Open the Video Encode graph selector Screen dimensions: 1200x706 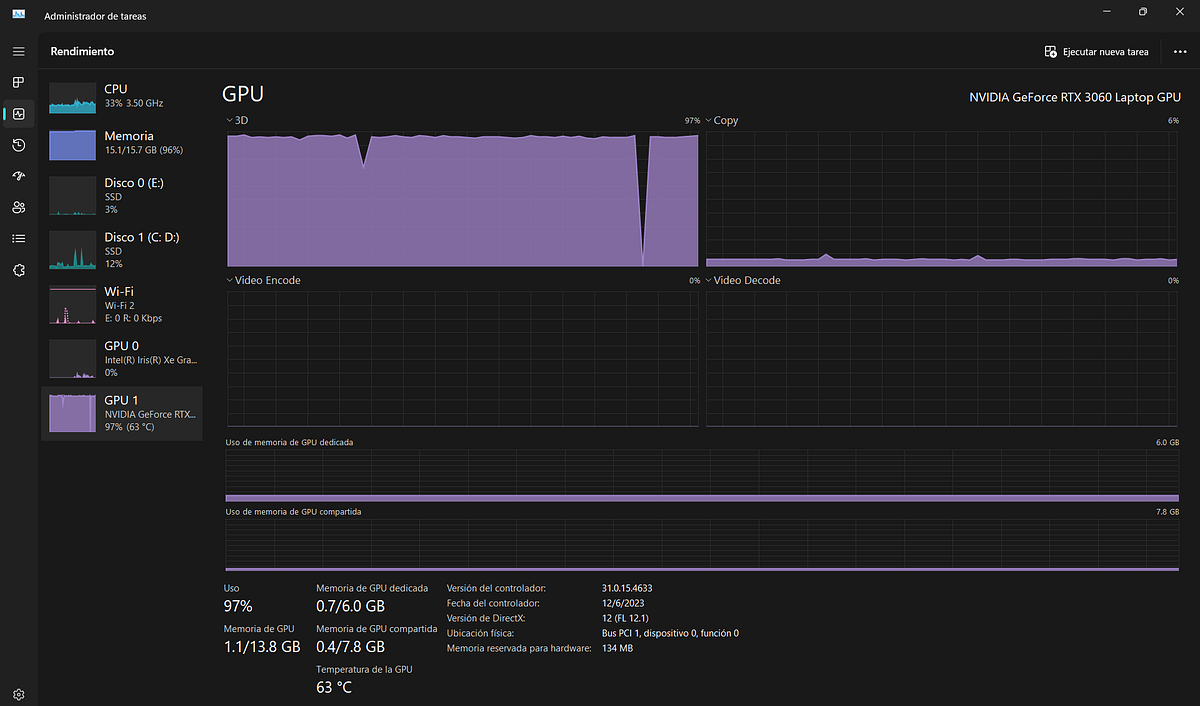pyautogui.click(x=263, y=280)
